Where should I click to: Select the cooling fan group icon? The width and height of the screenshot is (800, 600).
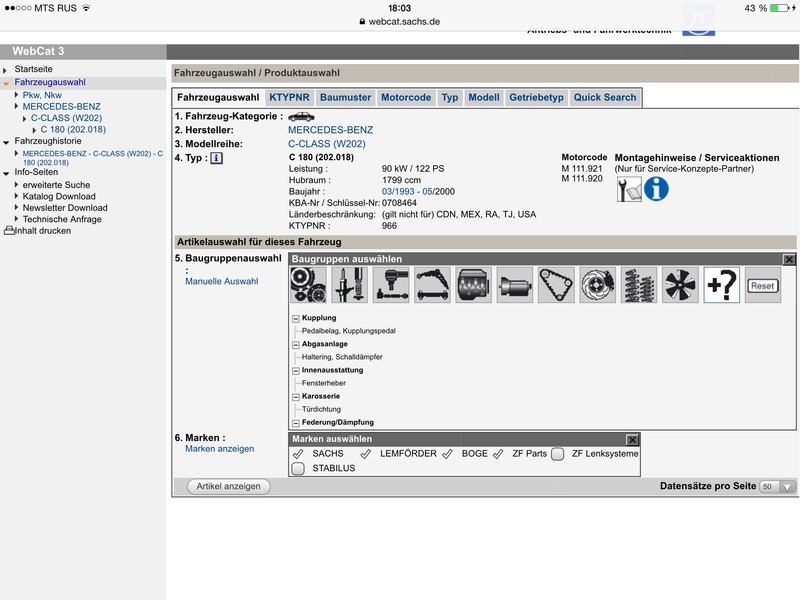(680, 285)
